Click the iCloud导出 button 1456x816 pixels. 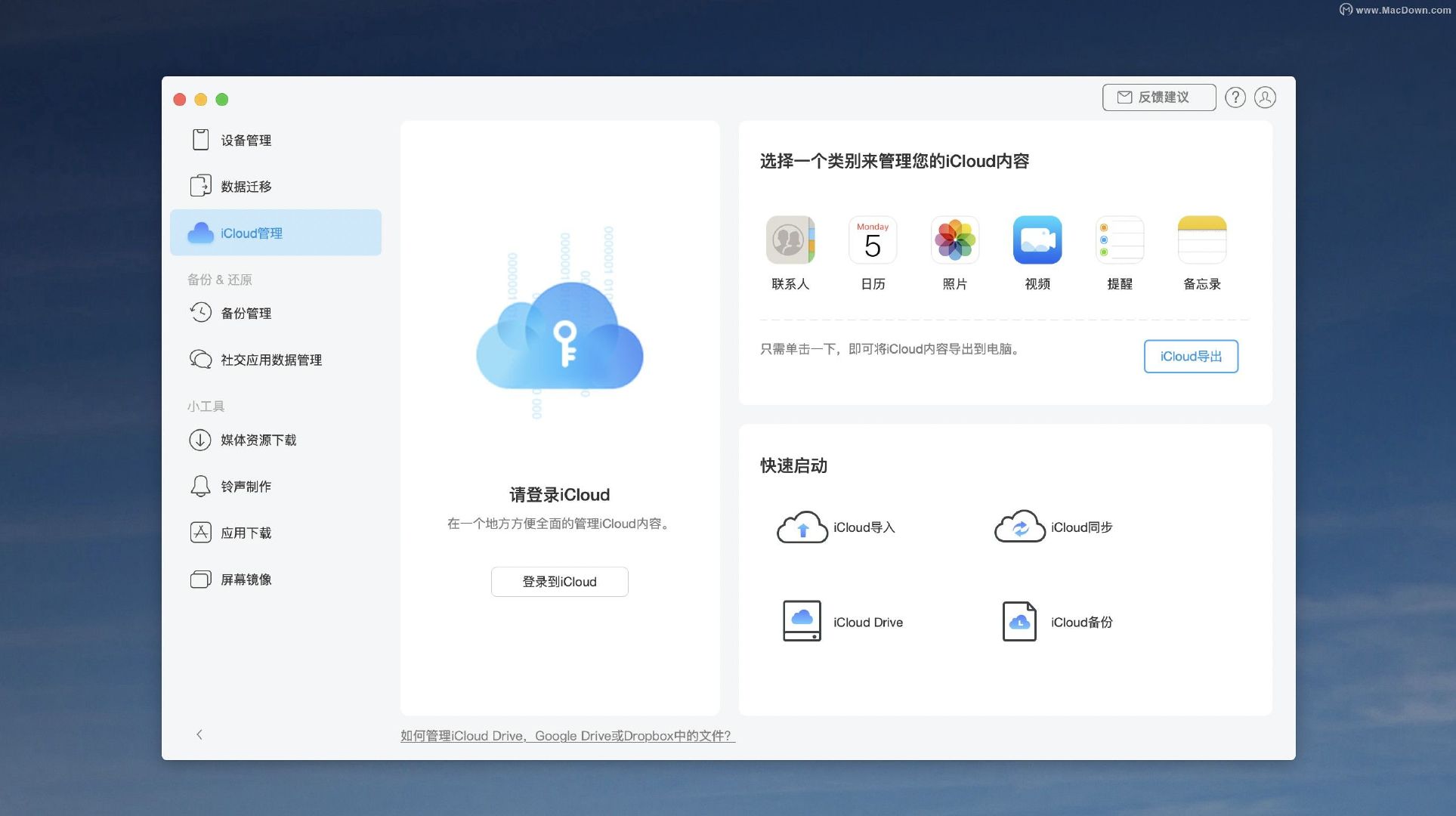coord(1191,357)
